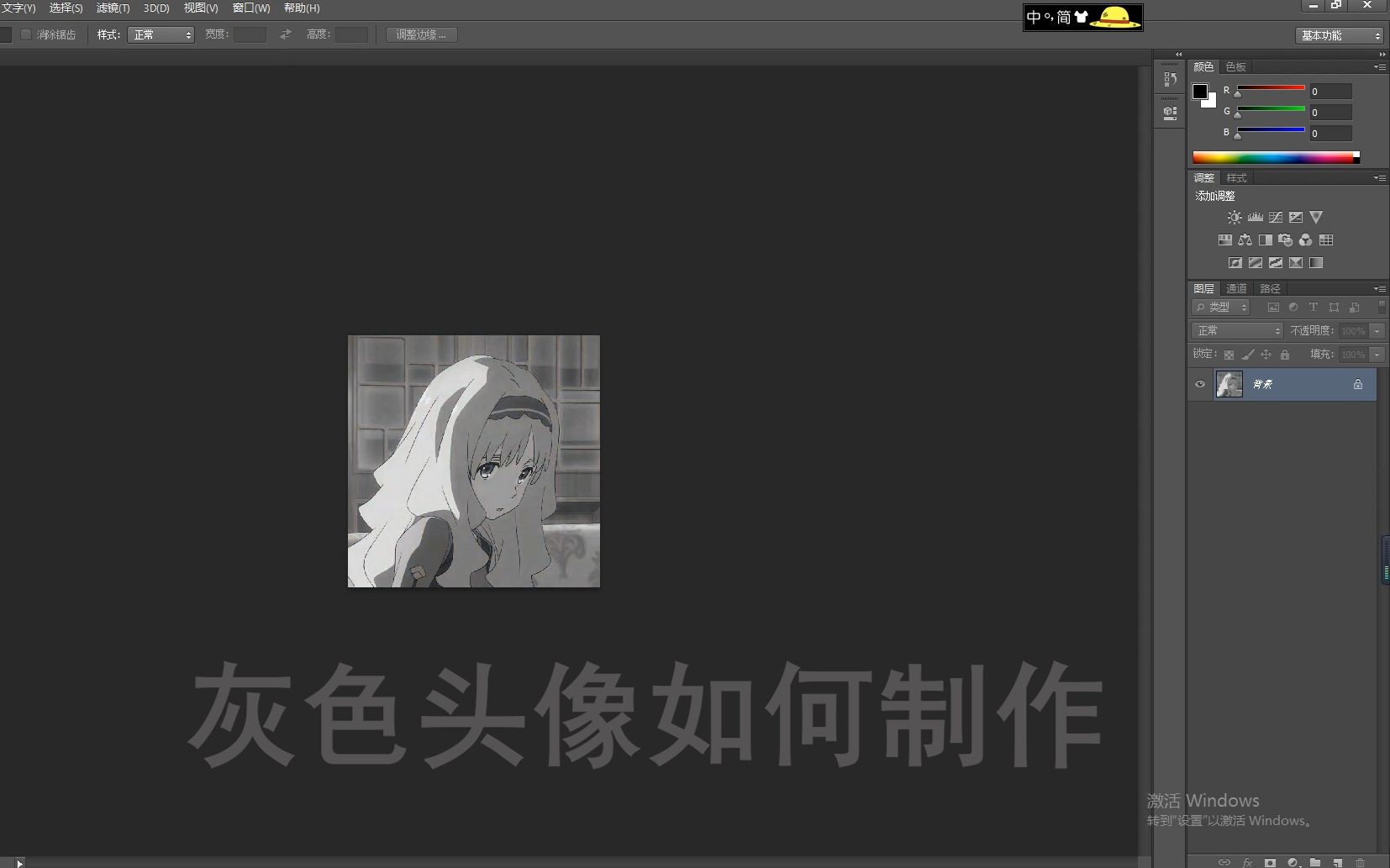Viewport: 1390px width, 868px height.
Task: Toggle layer filtering on/off switch
Action: 1382,308
